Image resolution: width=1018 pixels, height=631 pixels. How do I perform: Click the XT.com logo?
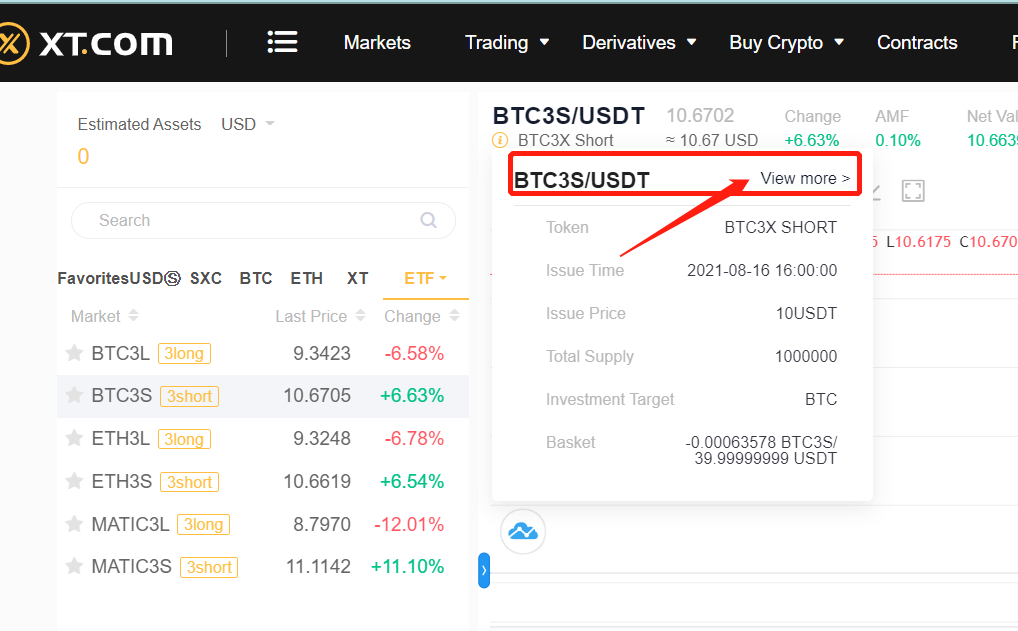(86, 43)
